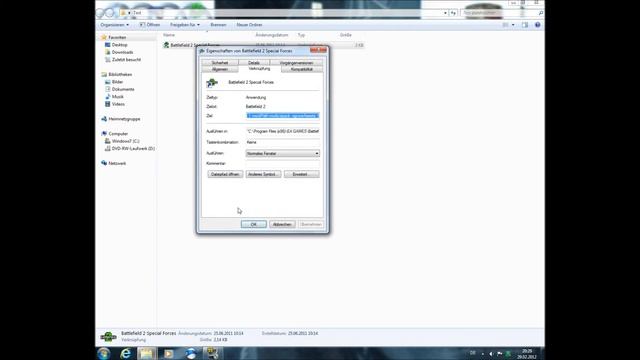Screen dimensions: 640x360
Task: Click the Ausführen in path field
Action: [x=282, y=131]
